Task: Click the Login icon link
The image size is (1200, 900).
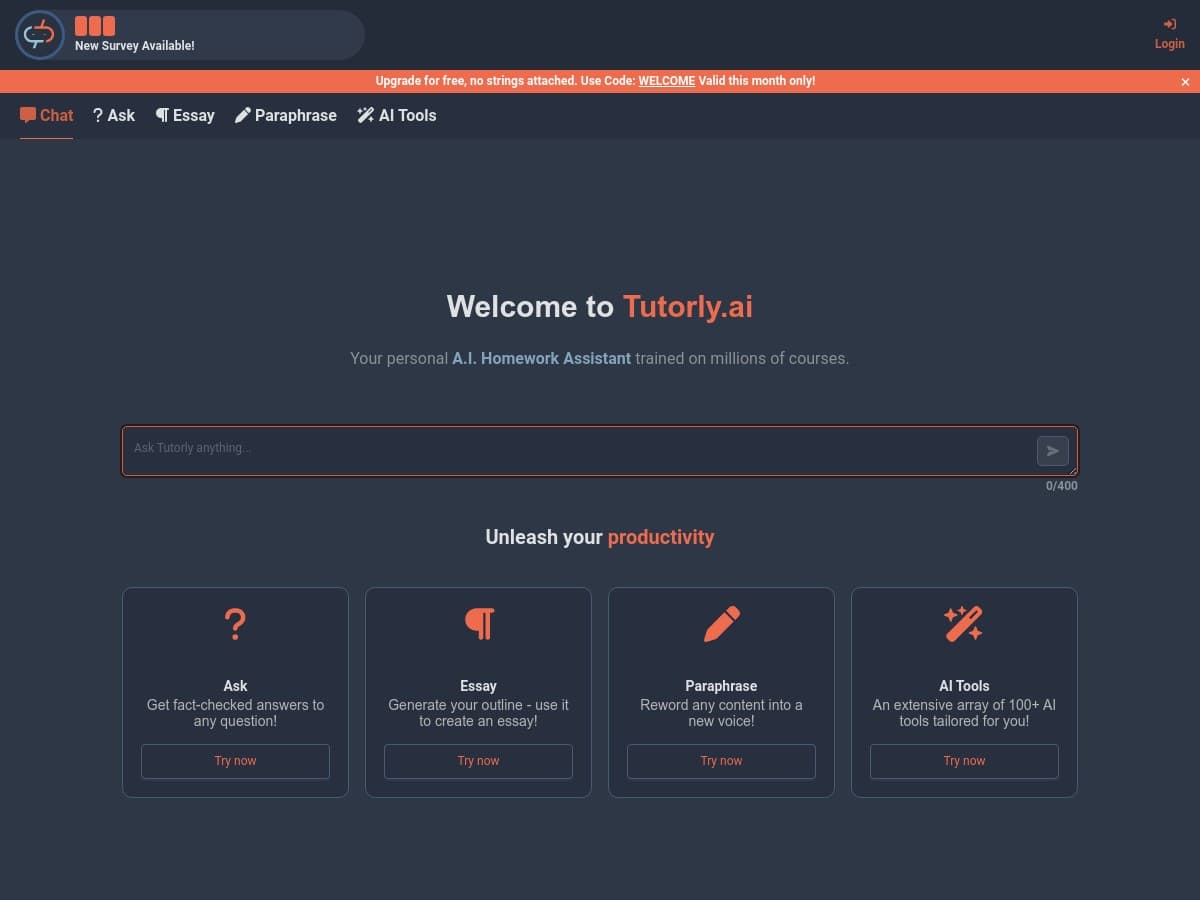Action: click(1169, 34)
